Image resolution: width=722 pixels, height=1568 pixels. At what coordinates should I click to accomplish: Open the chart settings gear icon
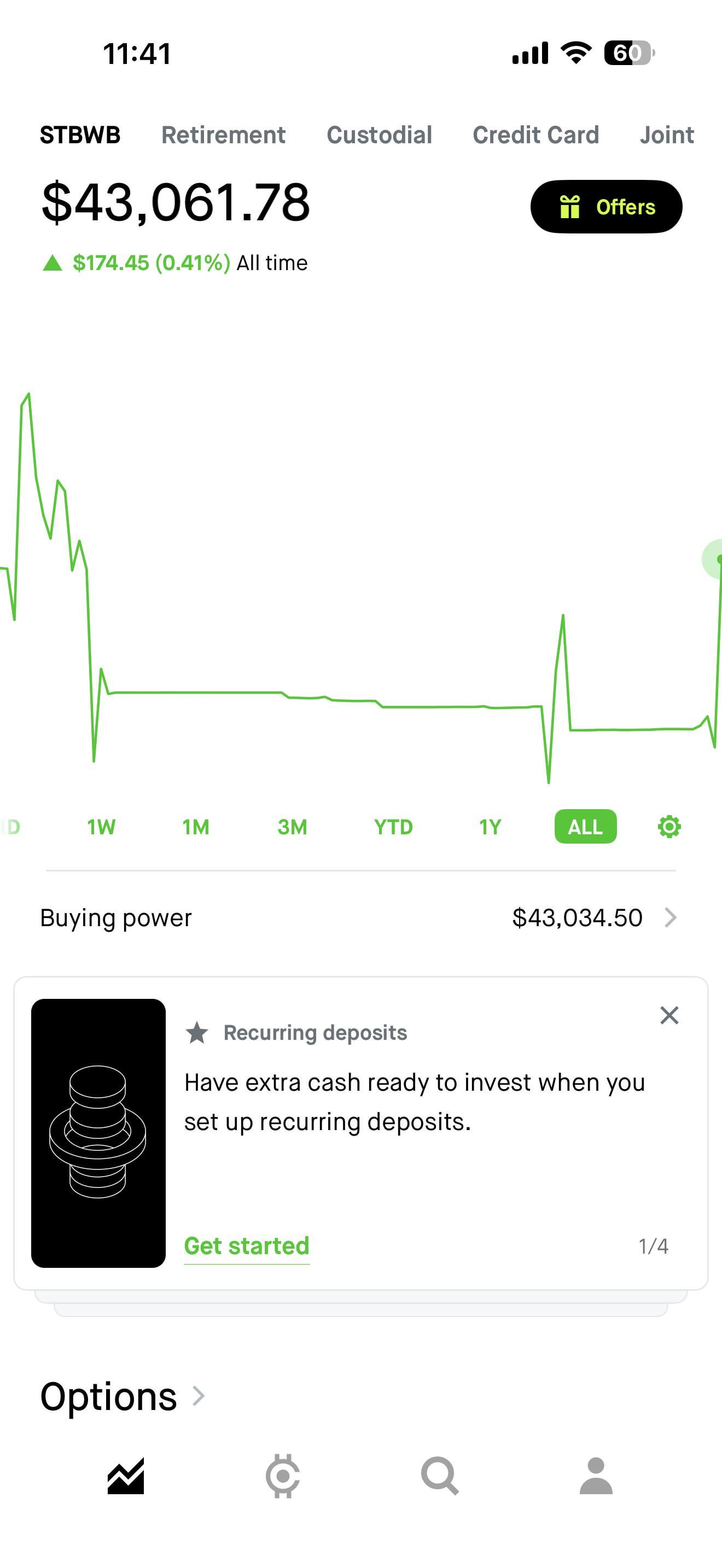669,827
